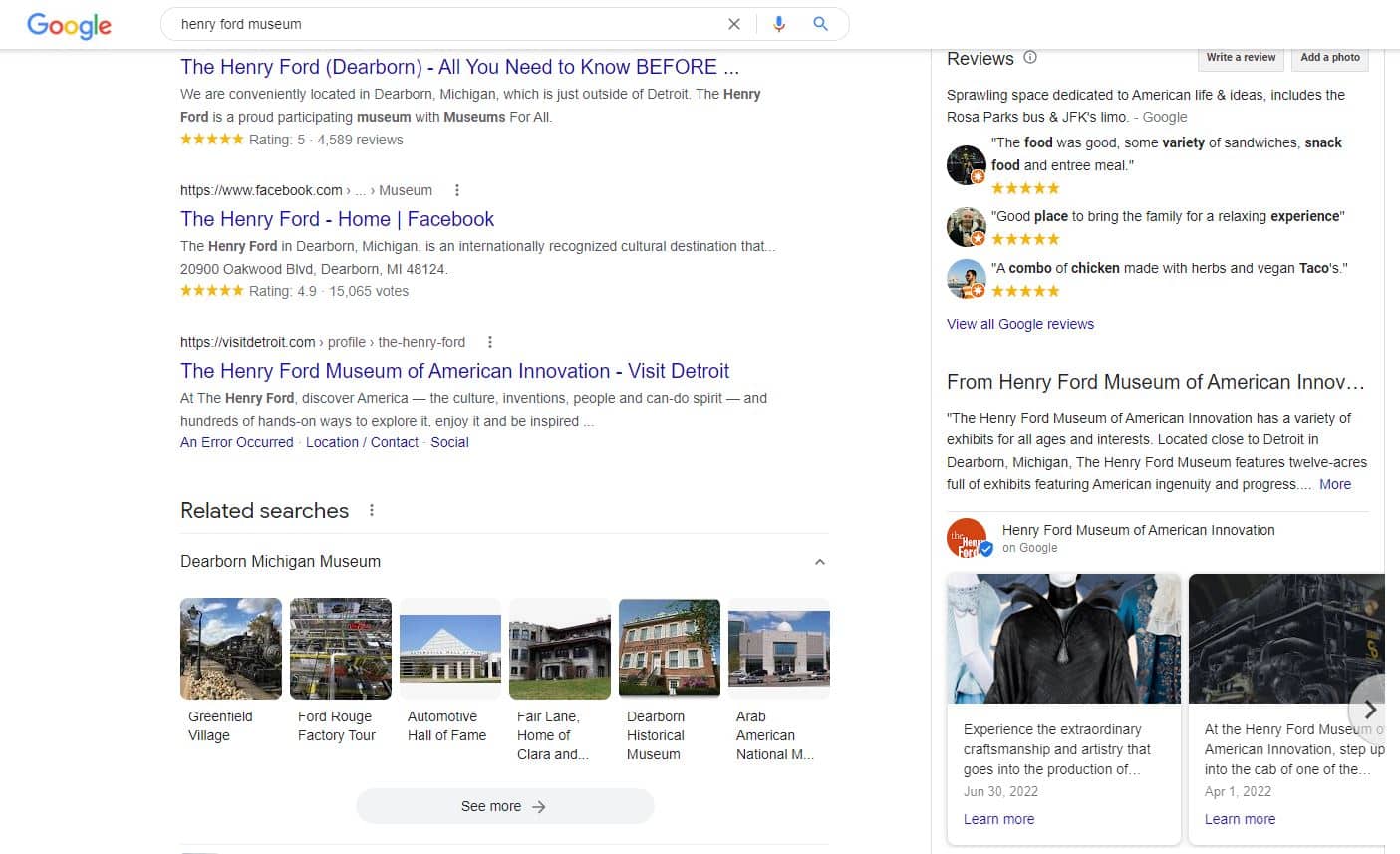Viewport: 1400px width, 854px height.
Task: Click Google source link in place description
Action: (x=1165, y=117)
